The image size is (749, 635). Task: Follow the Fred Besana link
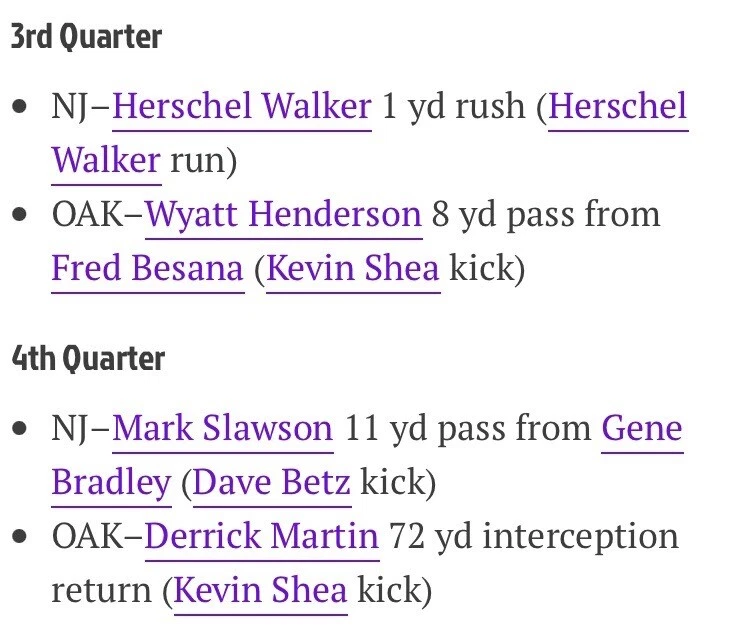click(x=147, y=269)
